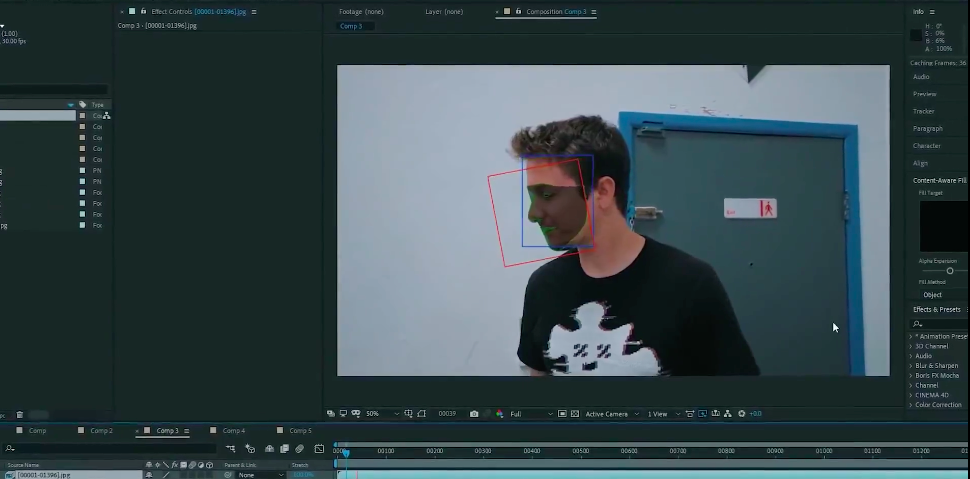
Task: Expand the Blur & Sharpen effects category
Action: coord(936,366)
